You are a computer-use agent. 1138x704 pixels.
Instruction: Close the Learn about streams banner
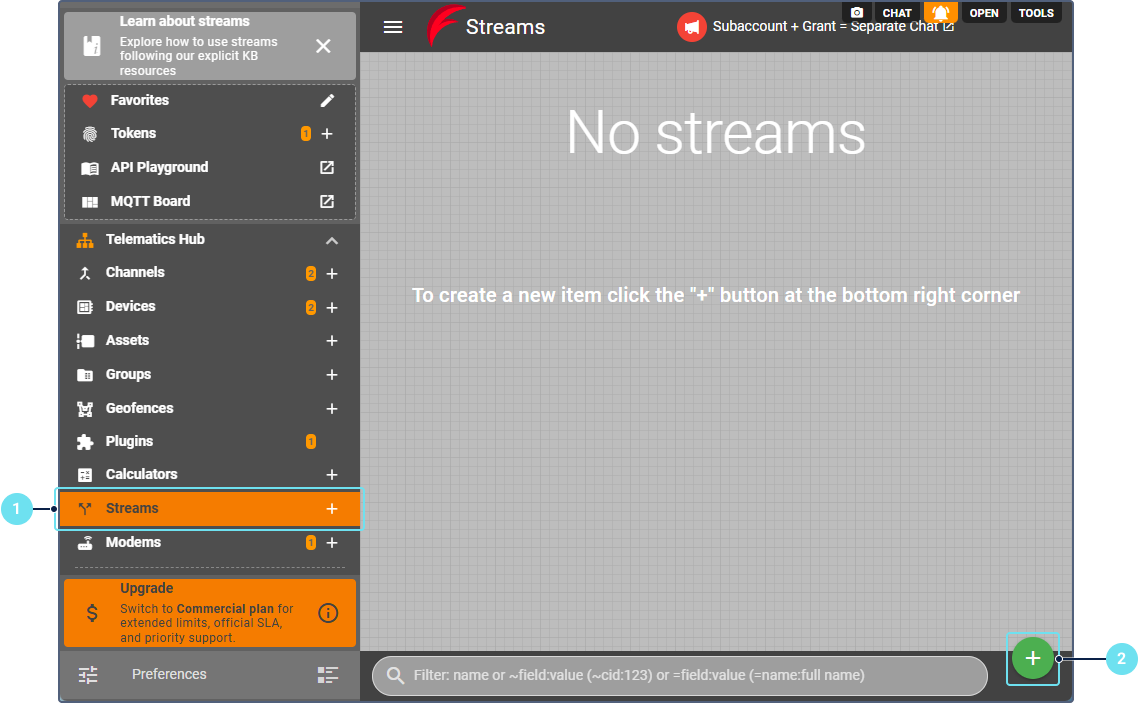pos(323,46)
